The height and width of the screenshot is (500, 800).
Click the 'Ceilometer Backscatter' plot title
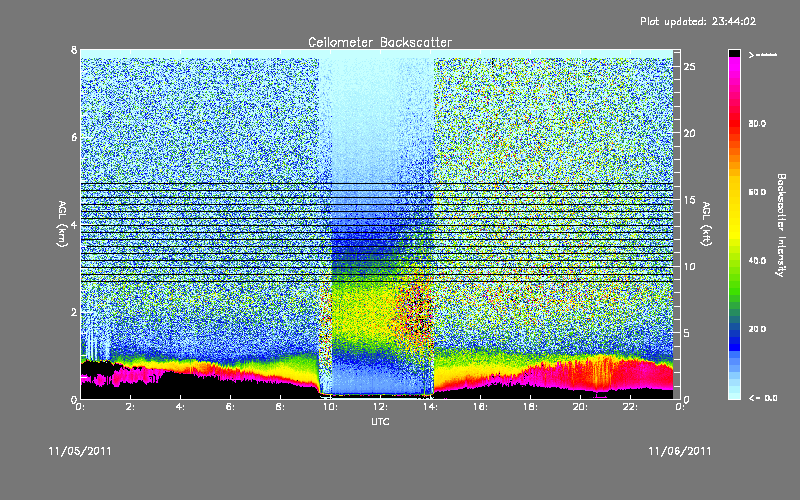coord(380,42)
